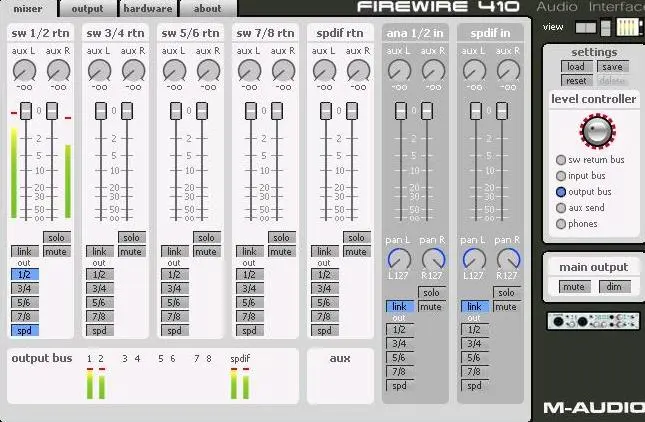Select the narrow single-strip view icon
Image resolution: width=645 pixels, height=422 pixels.
[606, 28]
